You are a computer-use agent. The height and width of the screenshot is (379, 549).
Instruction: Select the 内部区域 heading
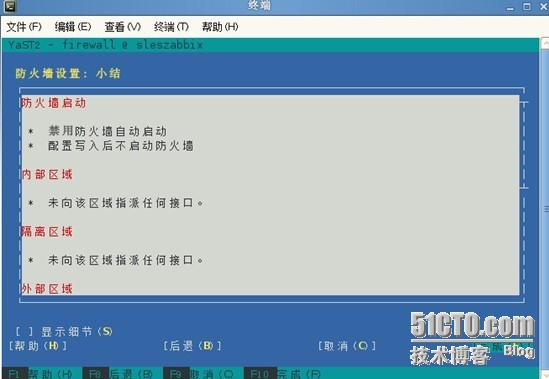tap(47, 174)
